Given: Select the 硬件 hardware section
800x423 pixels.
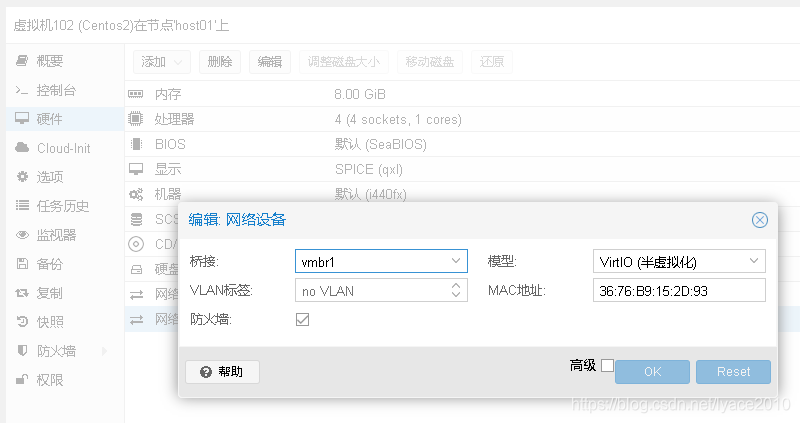Looking at the screenshot, I should point(65,119).
